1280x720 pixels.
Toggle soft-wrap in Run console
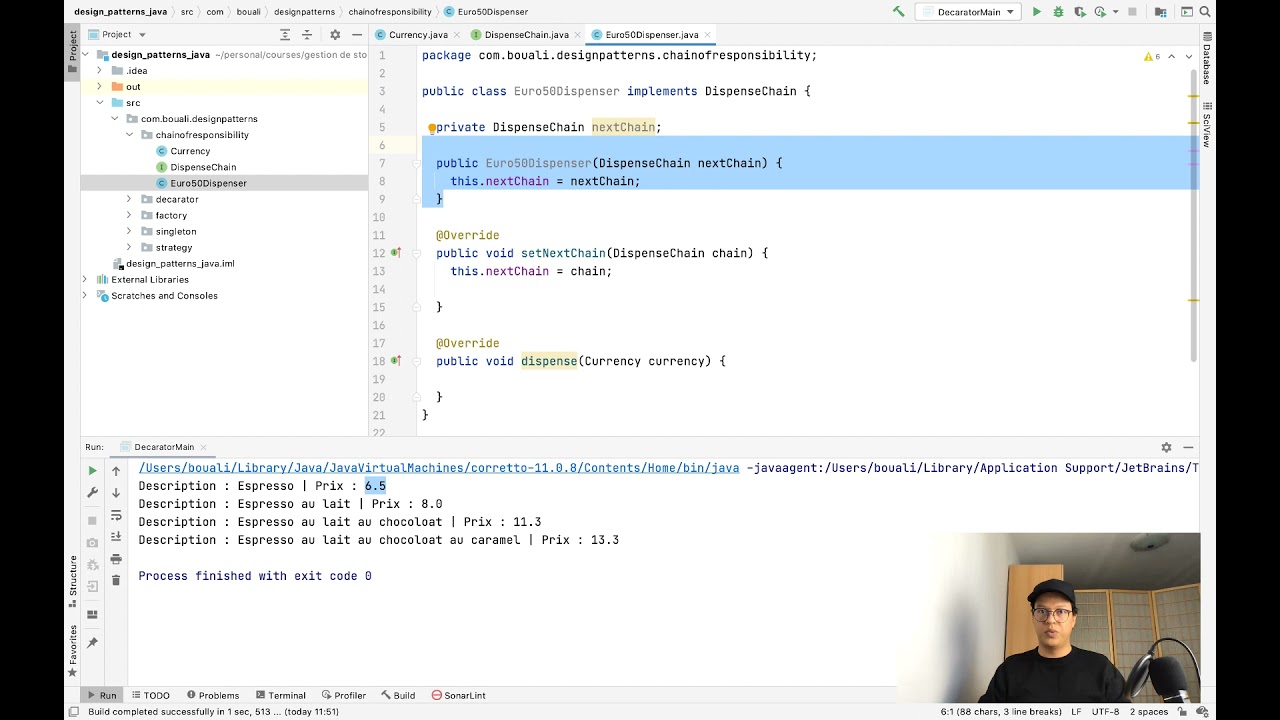pyautogui.click(x=116, y=514)
